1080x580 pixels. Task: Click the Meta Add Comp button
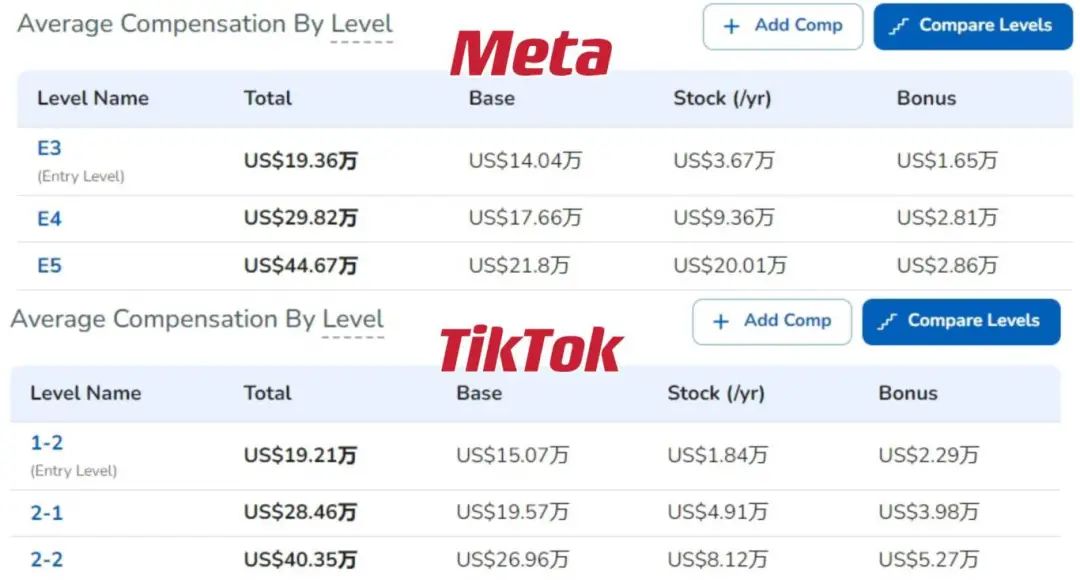(782, 26)
